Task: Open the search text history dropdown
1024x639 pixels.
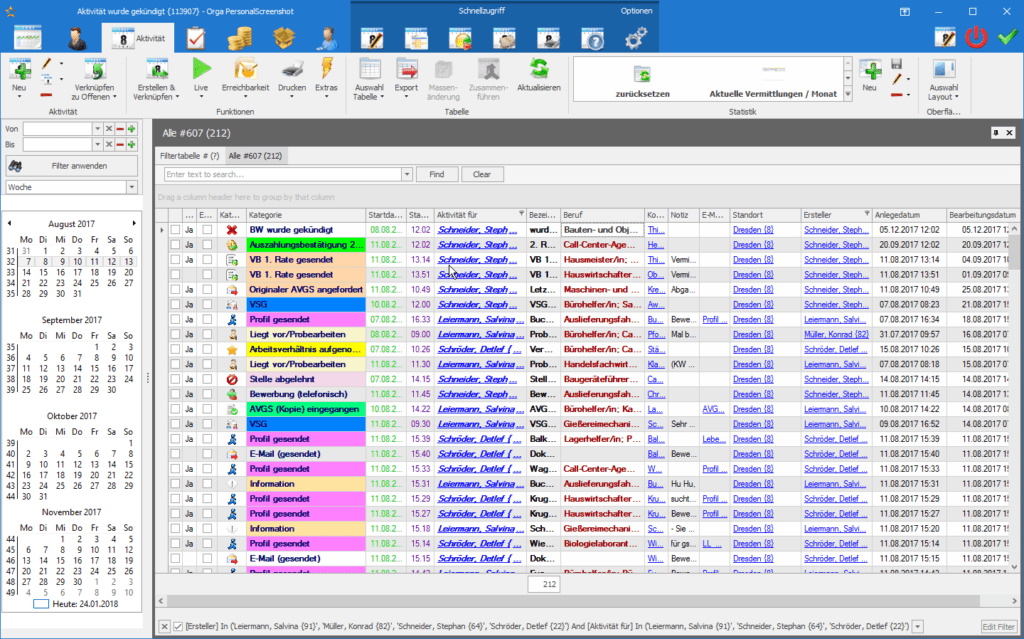Action: tap(407, 174)
